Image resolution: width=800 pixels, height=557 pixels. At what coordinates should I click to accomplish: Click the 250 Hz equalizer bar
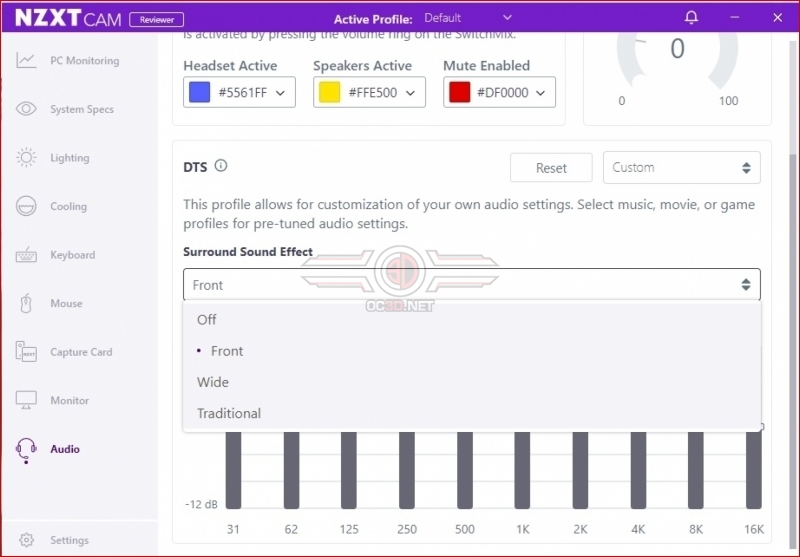point(407,470)
